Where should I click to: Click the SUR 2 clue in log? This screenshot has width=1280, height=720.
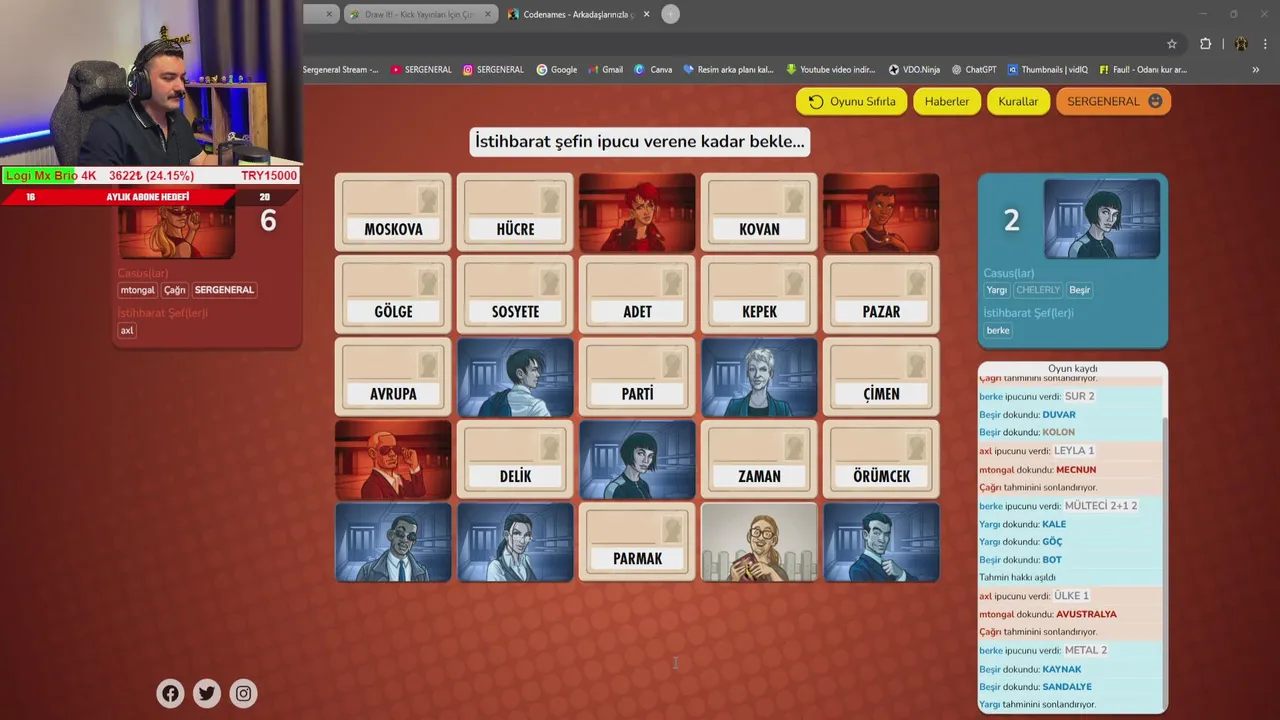click(x=1079, y=396)
